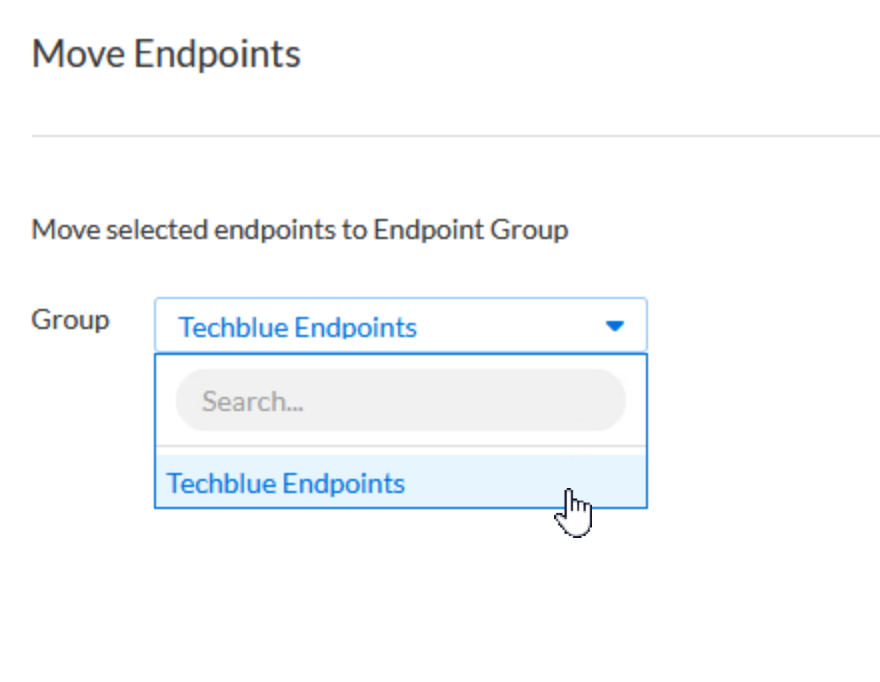Screen dimensions: 880x682
Task: Choose the highlighted Techblue Endpoints entry
Action: pyautogui.click(x=286, y=484)
